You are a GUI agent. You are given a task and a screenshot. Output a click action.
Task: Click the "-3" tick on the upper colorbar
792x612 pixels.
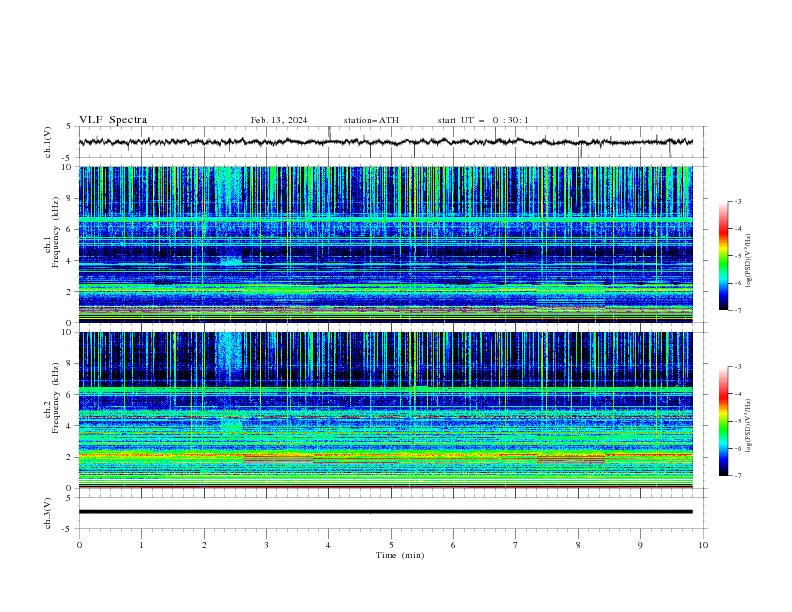(737, 201)
